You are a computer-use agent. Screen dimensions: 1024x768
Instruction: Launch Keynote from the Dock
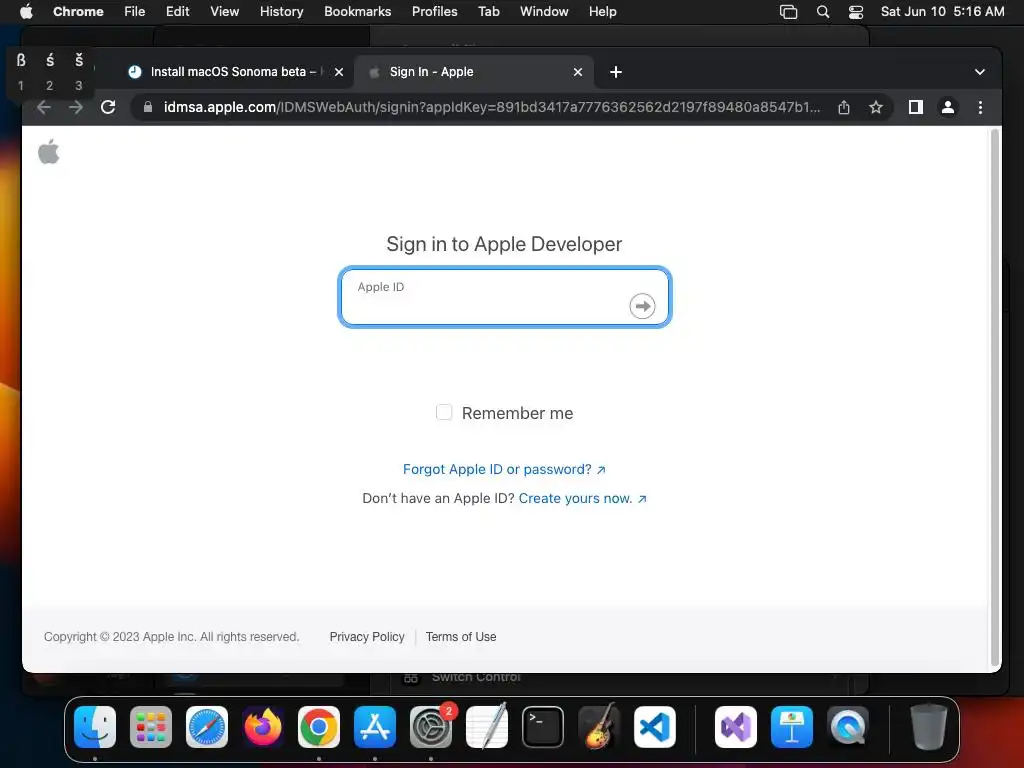tap(792, 727)
